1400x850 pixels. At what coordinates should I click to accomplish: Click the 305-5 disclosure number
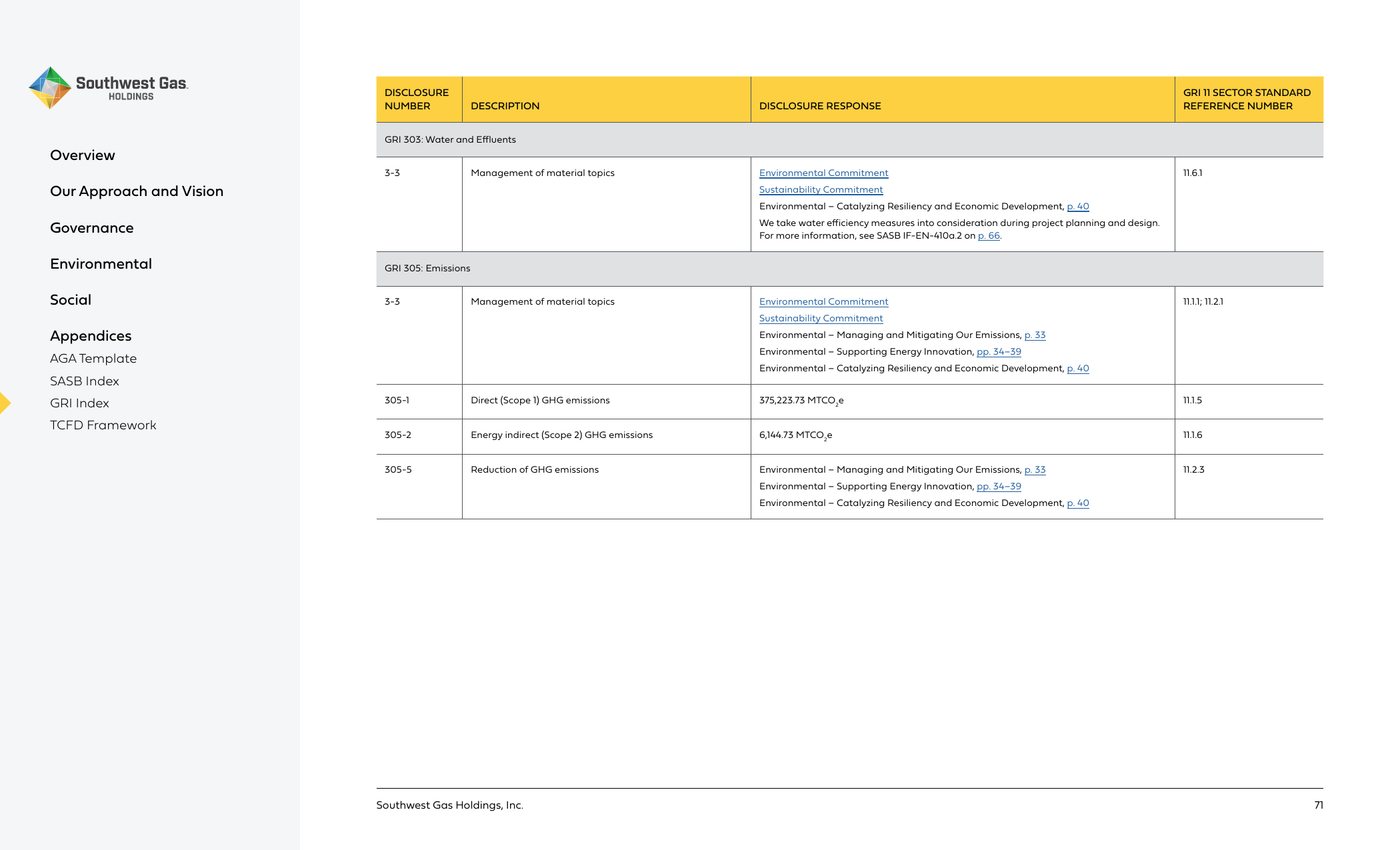398,470
